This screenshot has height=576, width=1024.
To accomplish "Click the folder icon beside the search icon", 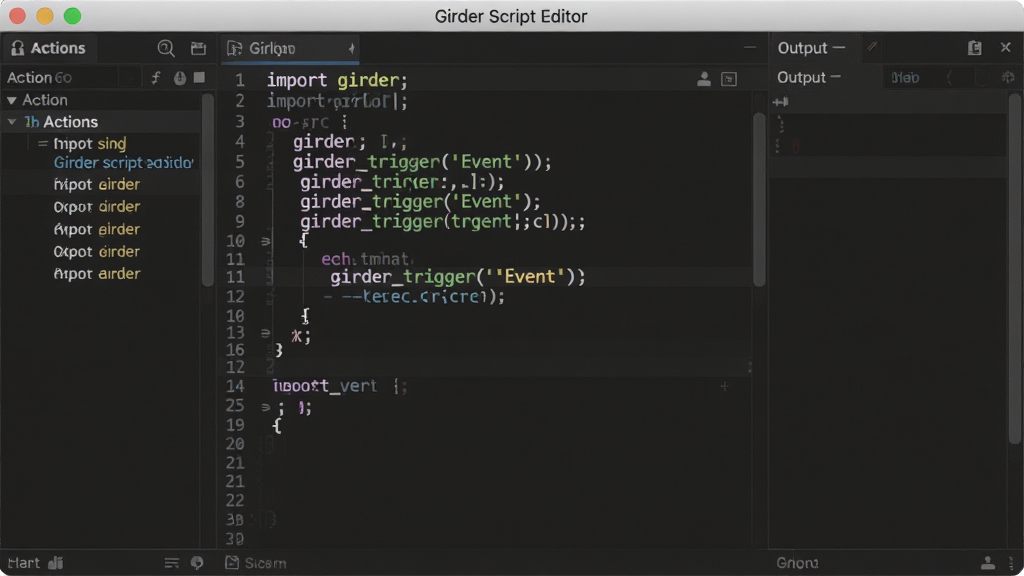I will pyautogui.click(x=198, y=48).
